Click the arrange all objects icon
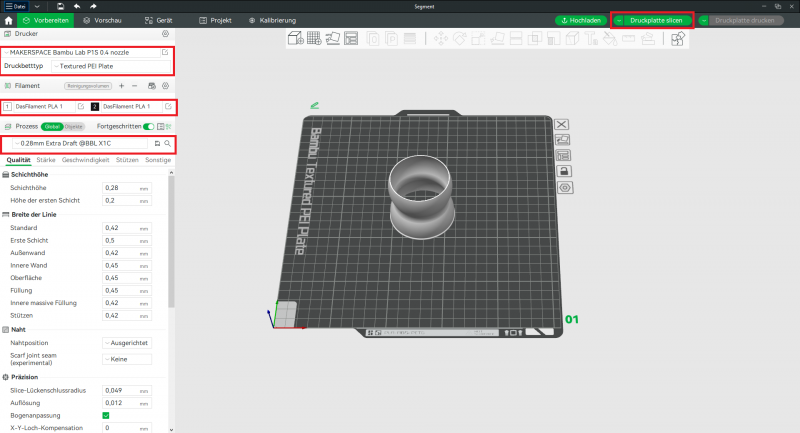Image resolution: width=800 pixels, height=433 pixels. pyautogui.click(x=352, y=39)
